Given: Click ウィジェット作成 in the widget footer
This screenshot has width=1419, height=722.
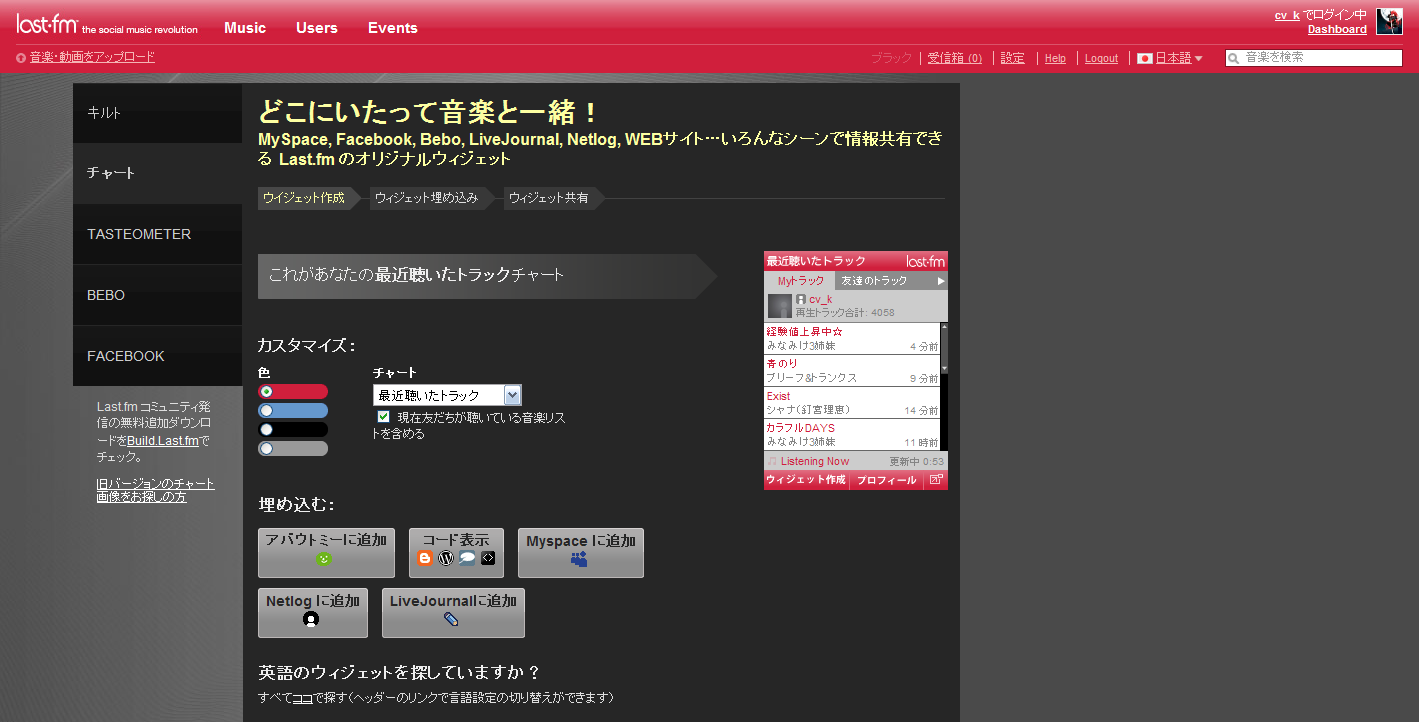Looking at the screenshot, I should point(806,480).
